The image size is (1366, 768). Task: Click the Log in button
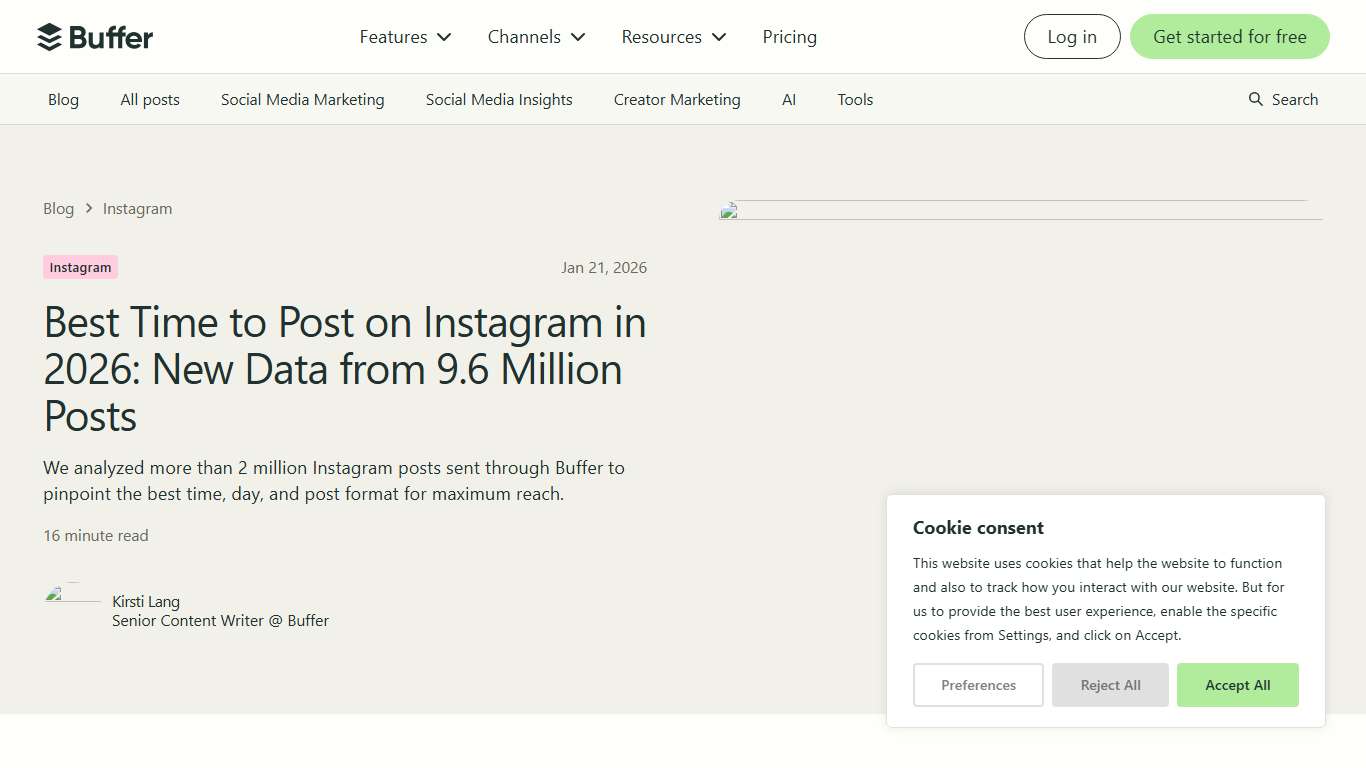(x=1071, y=36)
